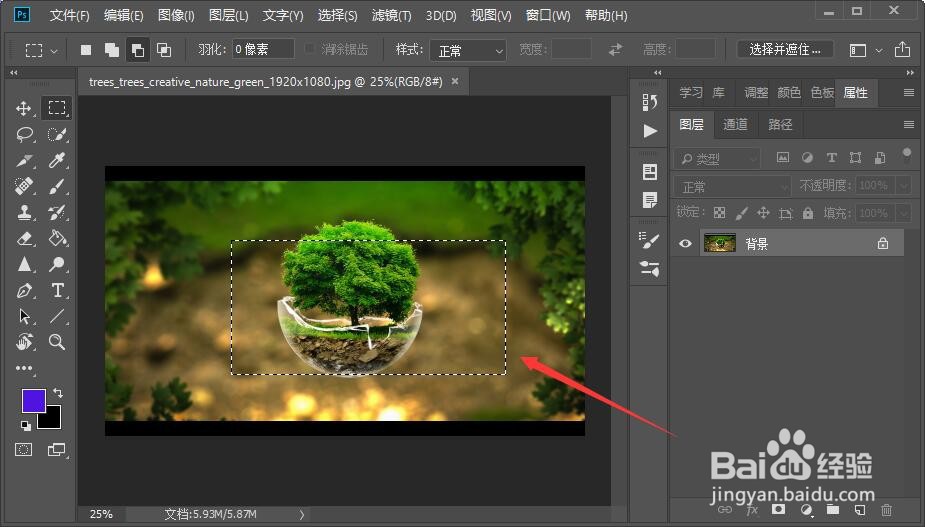Expand the status bar info arrow

coord(302,514)
